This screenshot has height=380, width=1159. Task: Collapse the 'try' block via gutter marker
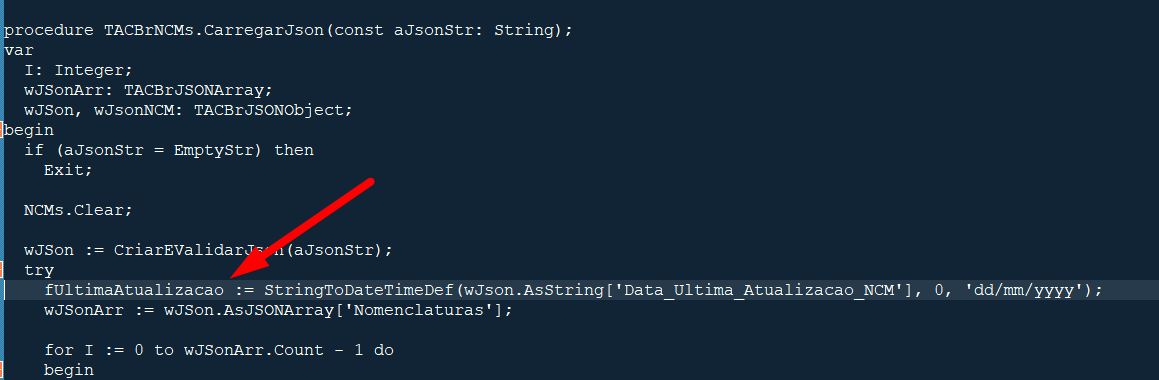(1, 270)
